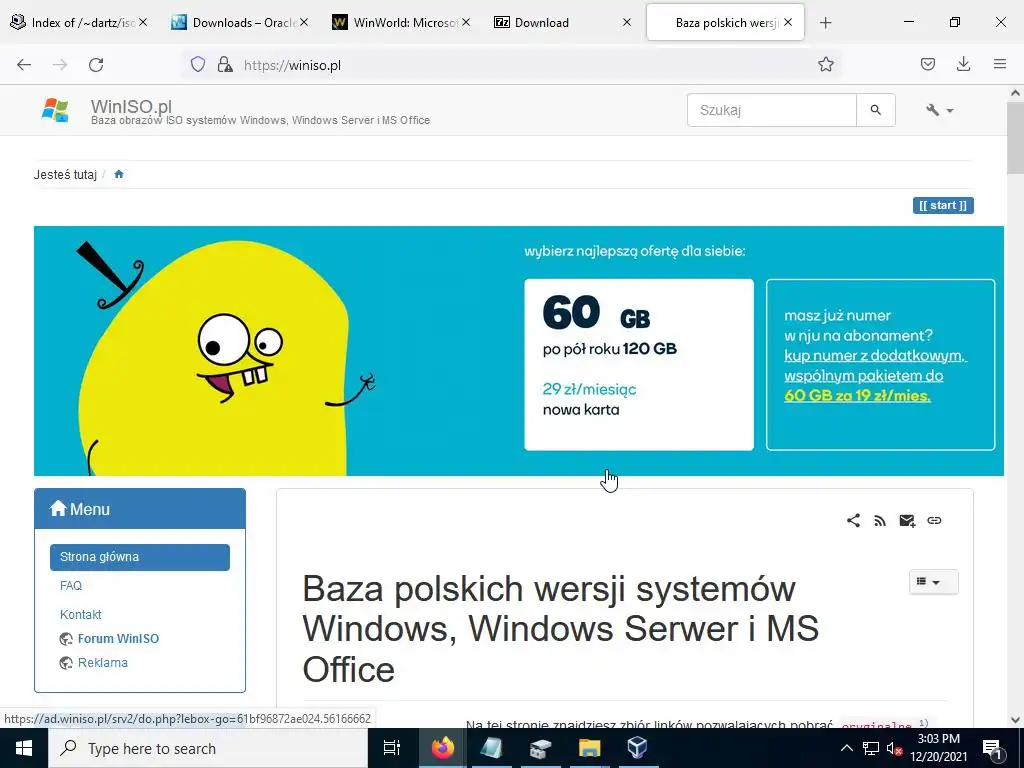This screenshot has height=768, width=1024.
Task: Select Strona główna in the menu
Action: click(x=140, y=557)
